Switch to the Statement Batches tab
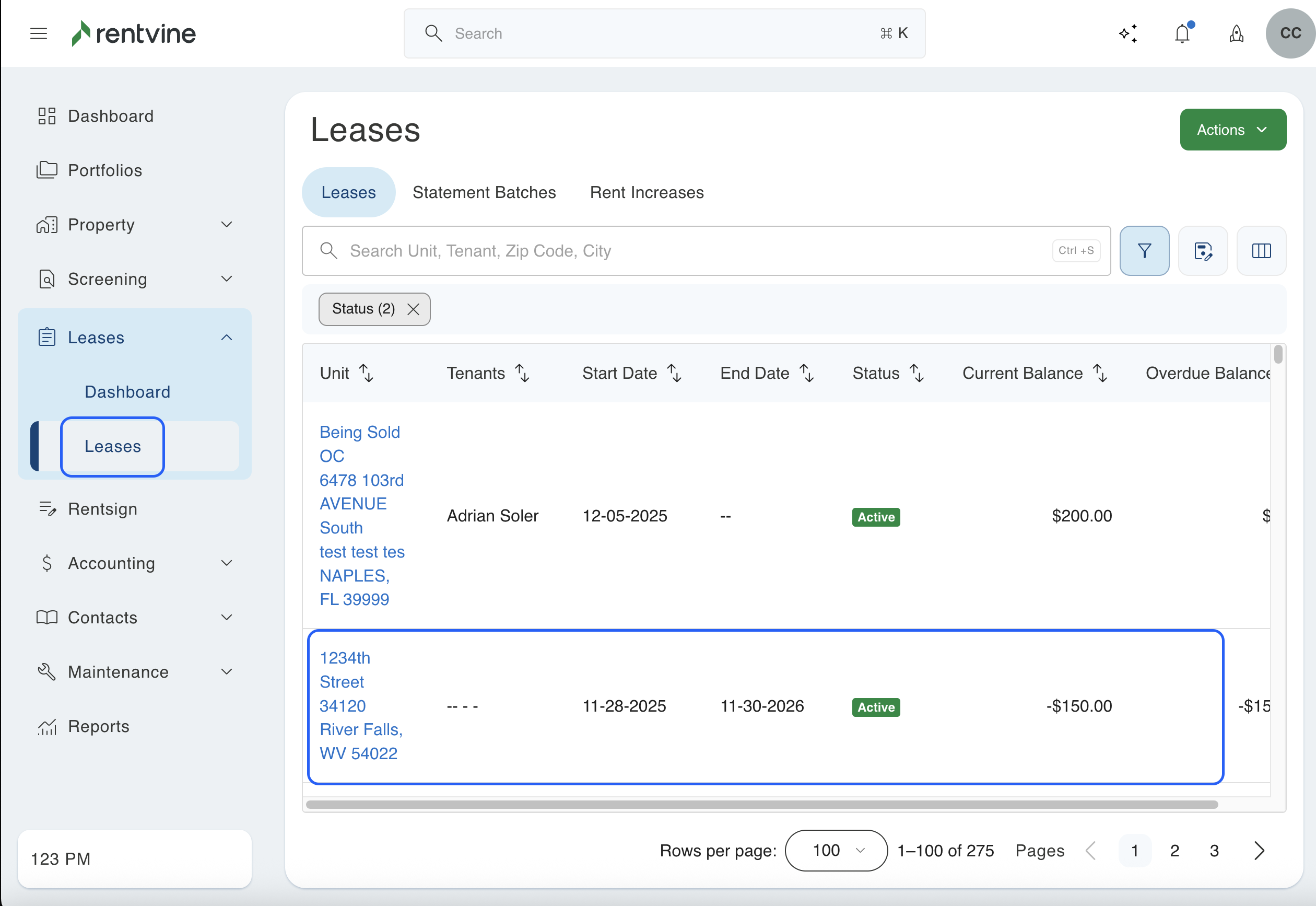The image size is (1316, 906). point(484,192)
